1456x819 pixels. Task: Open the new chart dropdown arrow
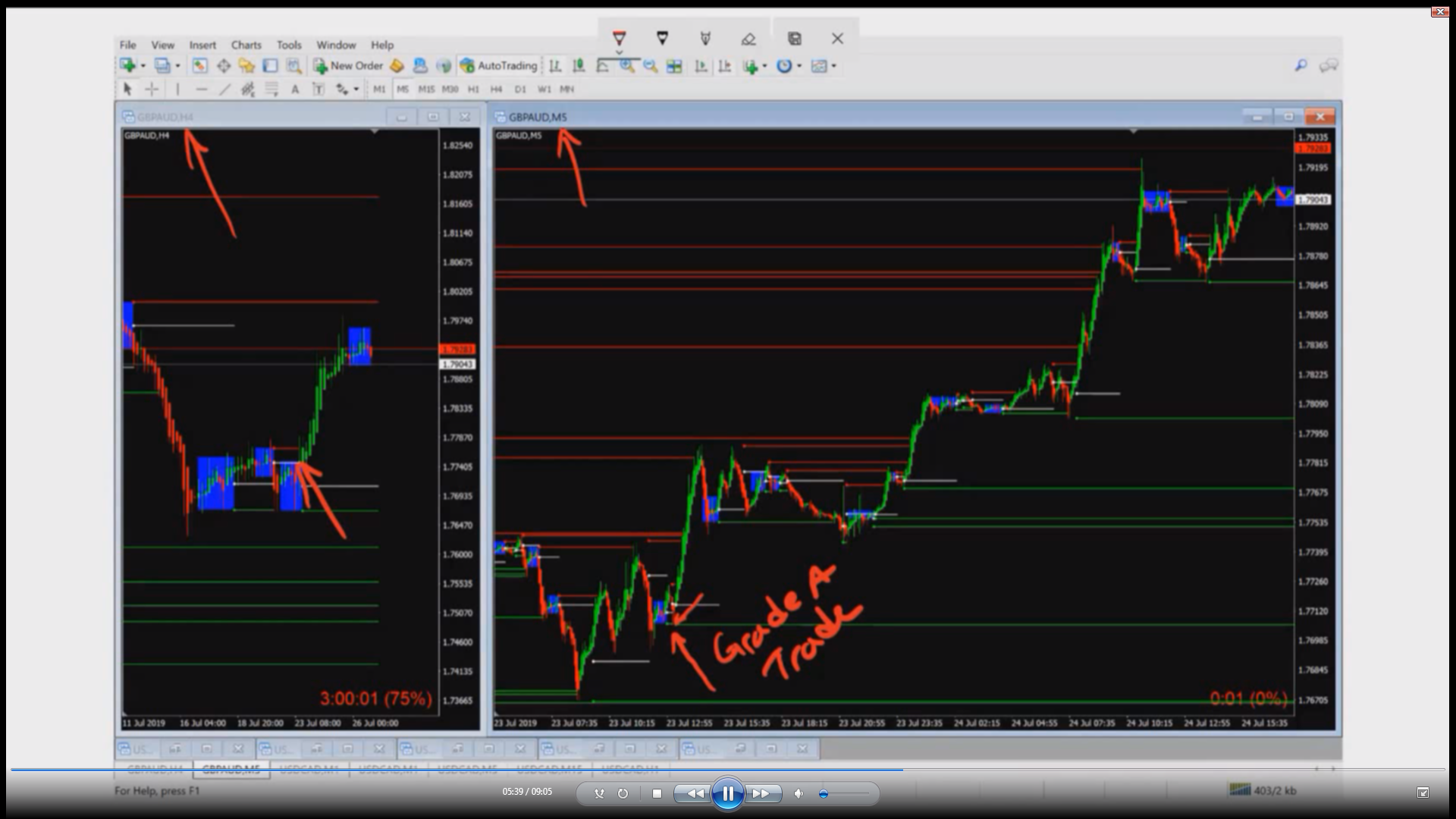[143, 66]
